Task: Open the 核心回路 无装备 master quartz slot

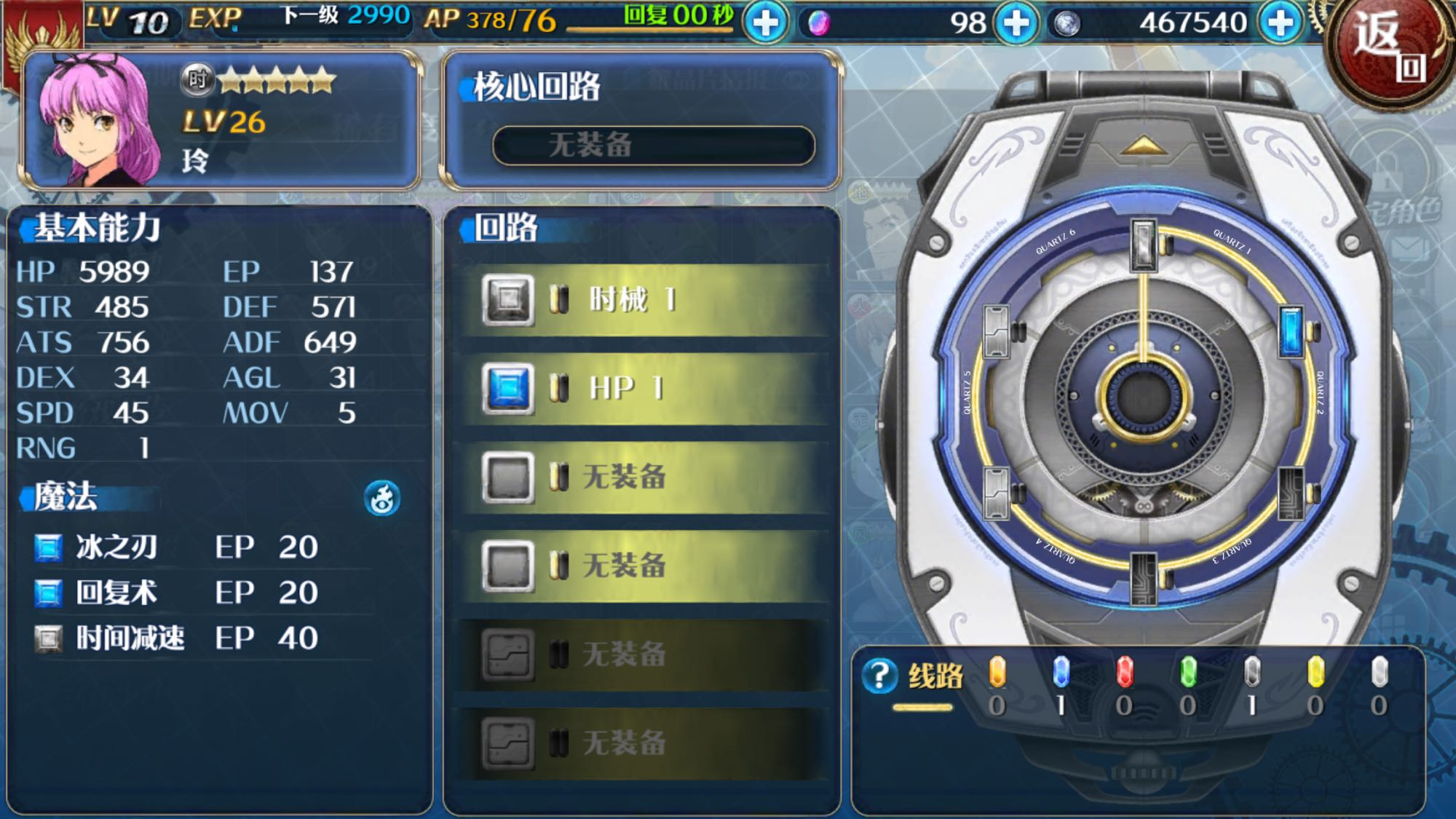Action: [x=654, y=146]
